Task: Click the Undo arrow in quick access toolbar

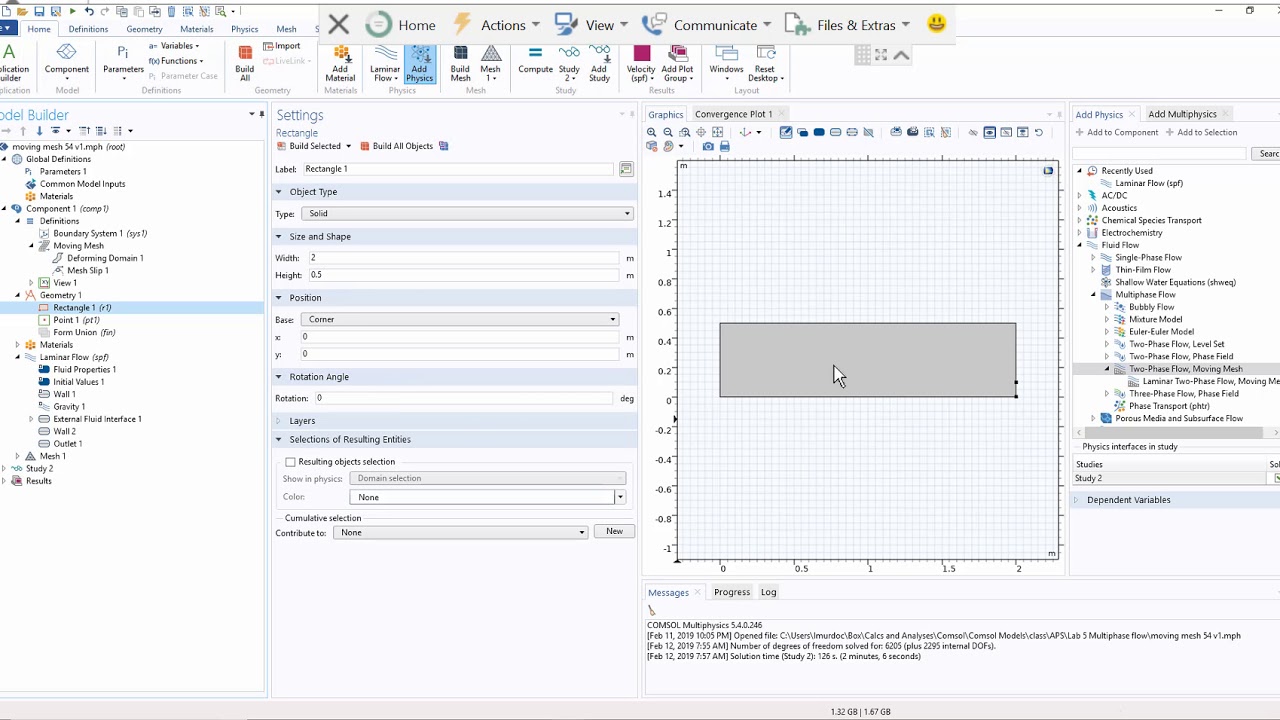Action: pos(89,11)
